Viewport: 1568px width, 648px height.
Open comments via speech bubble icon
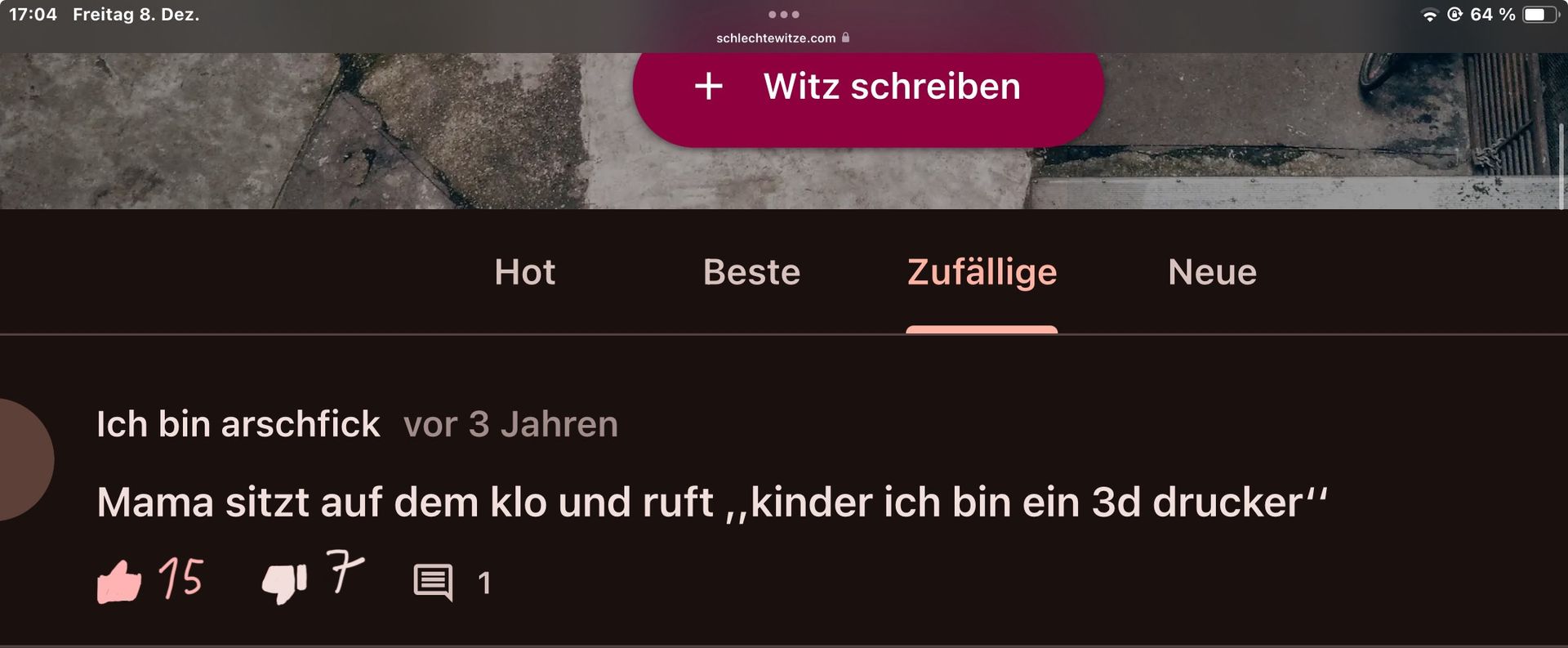click(433, 583)
